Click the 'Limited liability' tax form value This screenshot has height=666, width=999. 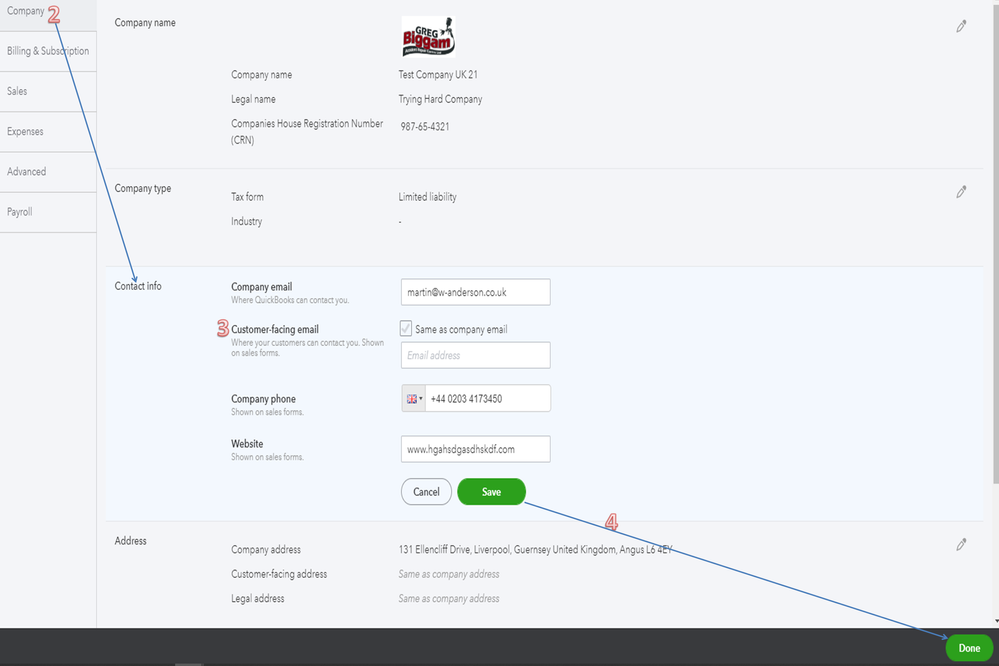(x=428, y=197)
